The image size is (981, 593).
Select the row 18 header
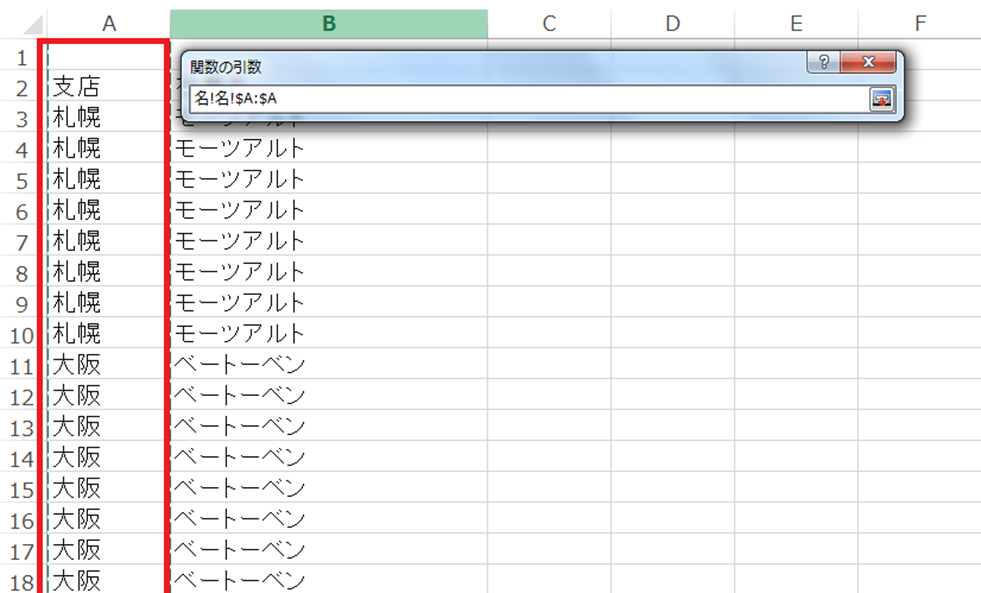(x=20, y=581)
